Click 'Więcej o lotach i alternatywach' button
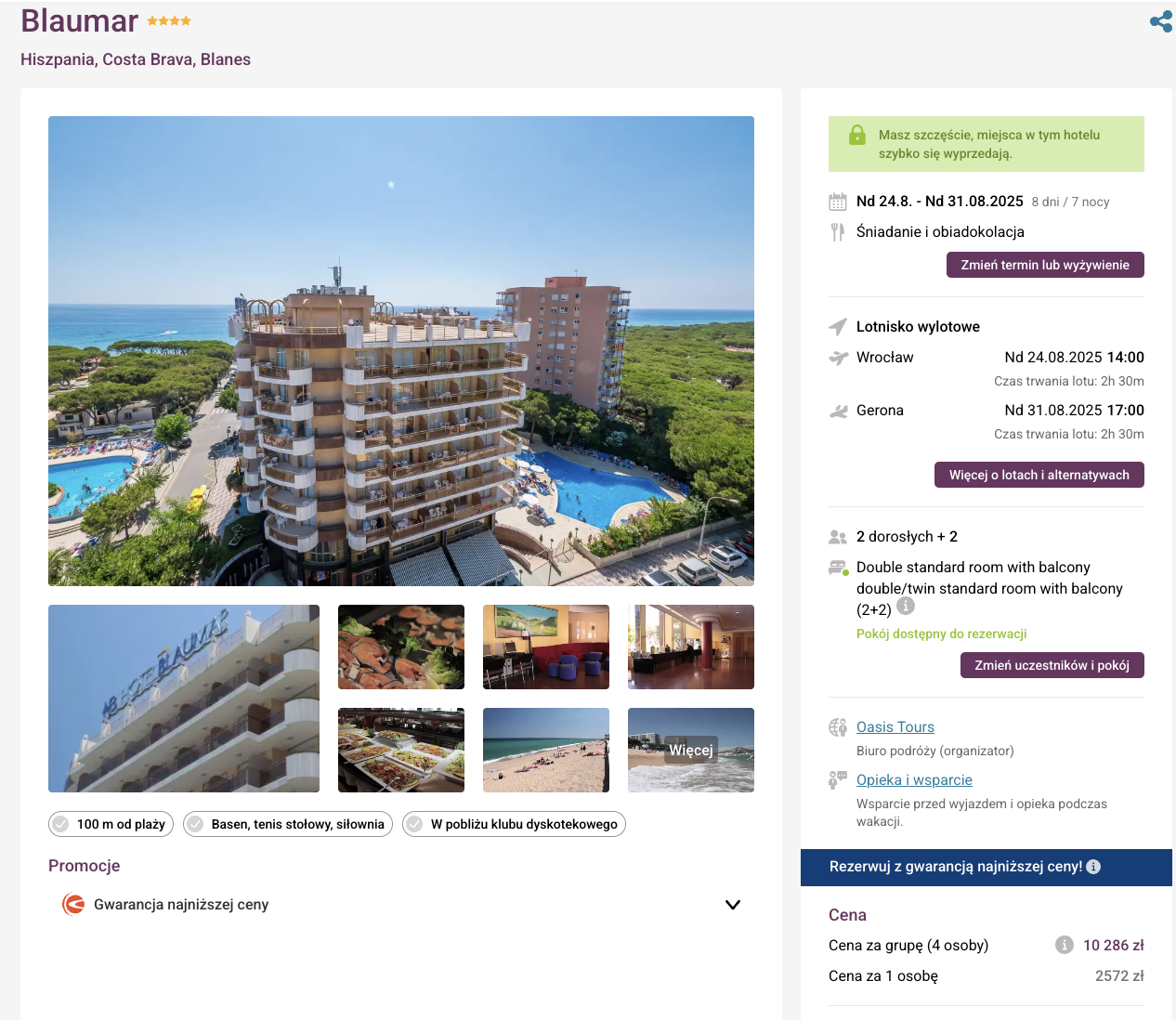Screen dimensions: 1176x1020 tap(1039, 475)
